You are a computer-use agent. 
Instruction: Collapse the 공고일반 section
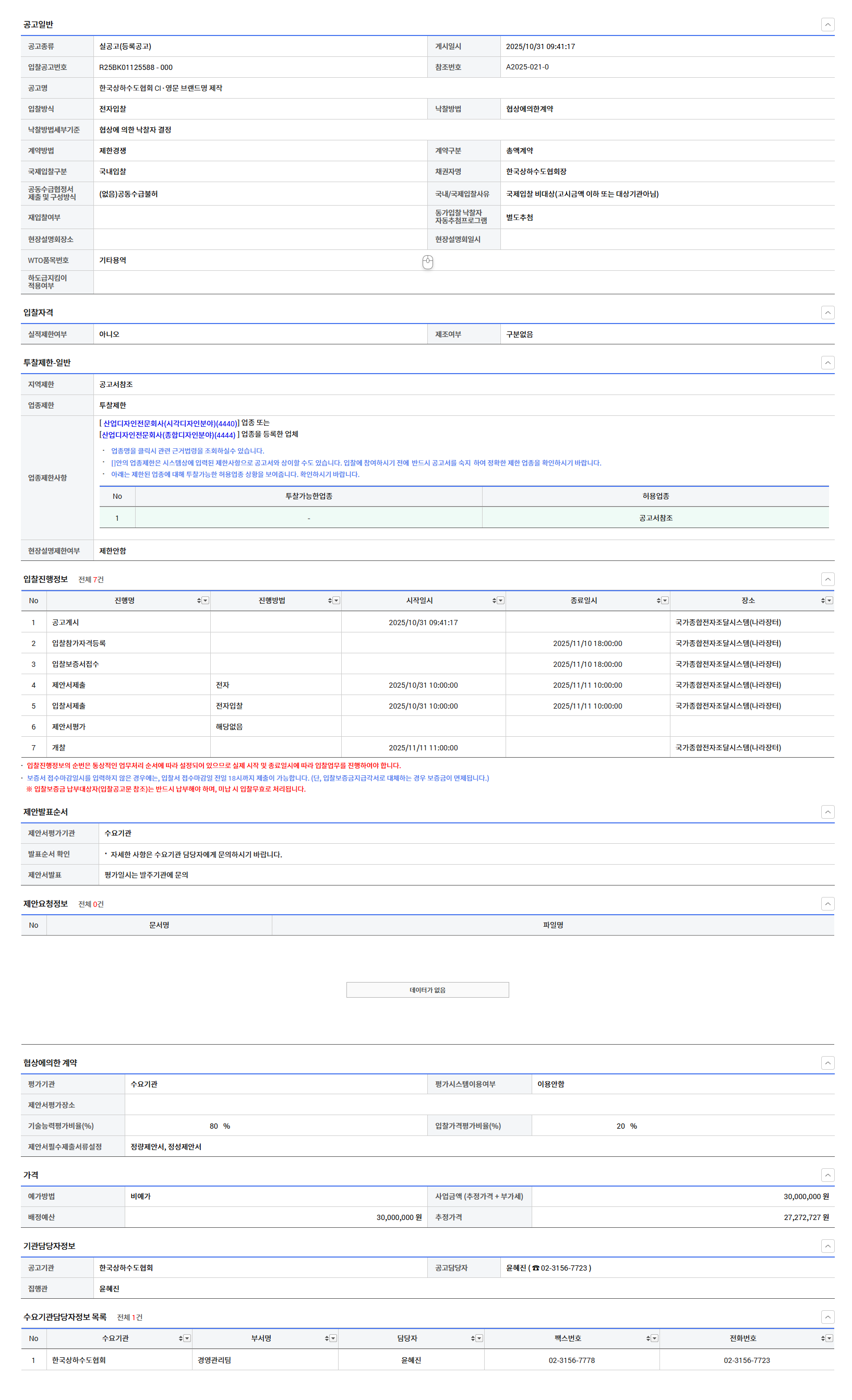click(827, 25)
